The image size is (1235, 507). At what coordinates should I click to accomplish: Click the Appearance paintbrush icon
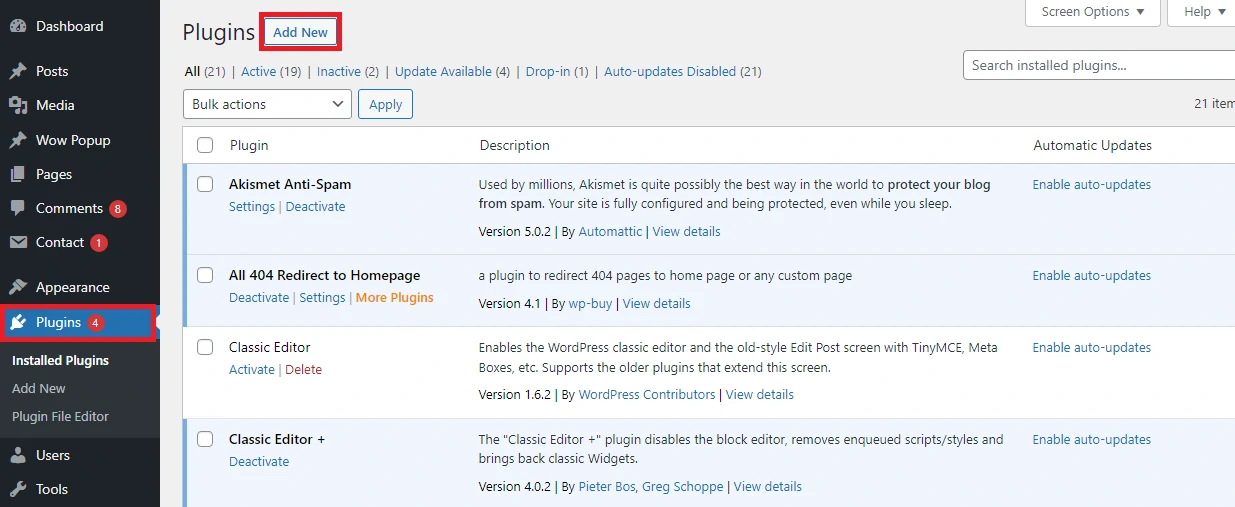pos(18,287)
